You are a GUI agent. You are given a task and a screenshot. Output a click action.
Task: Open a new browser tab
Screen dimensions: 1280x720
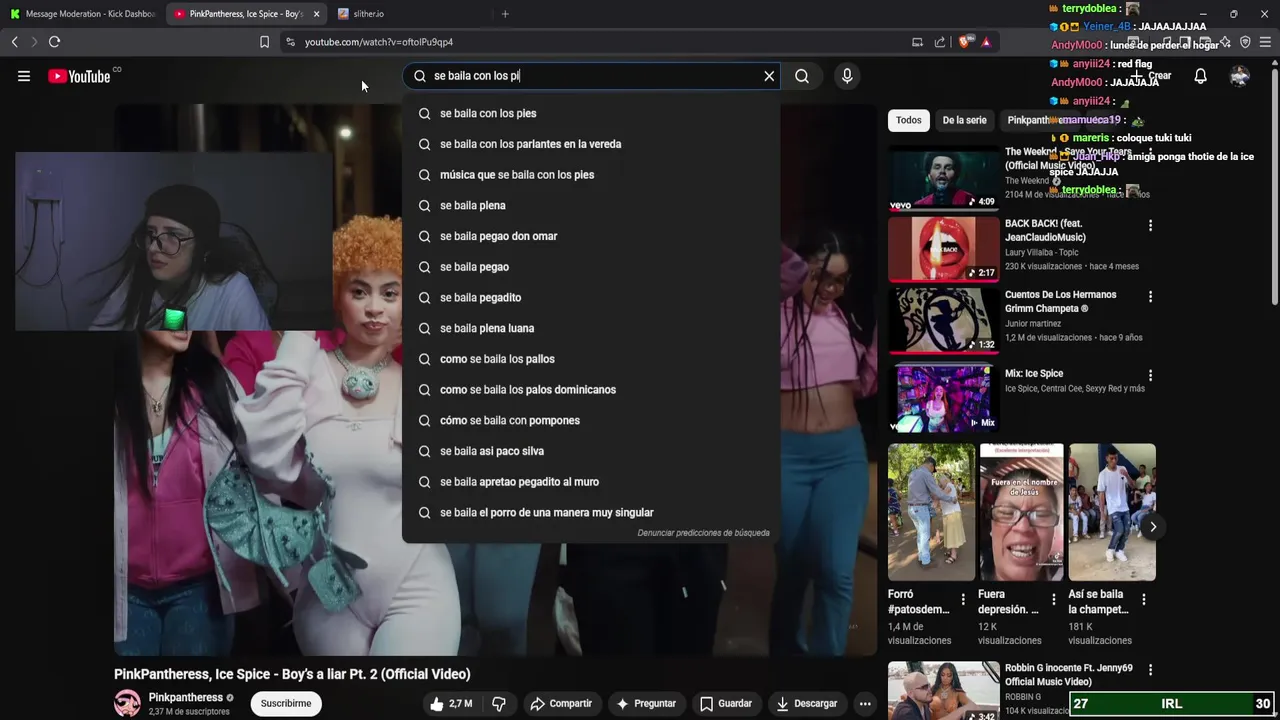505,14
